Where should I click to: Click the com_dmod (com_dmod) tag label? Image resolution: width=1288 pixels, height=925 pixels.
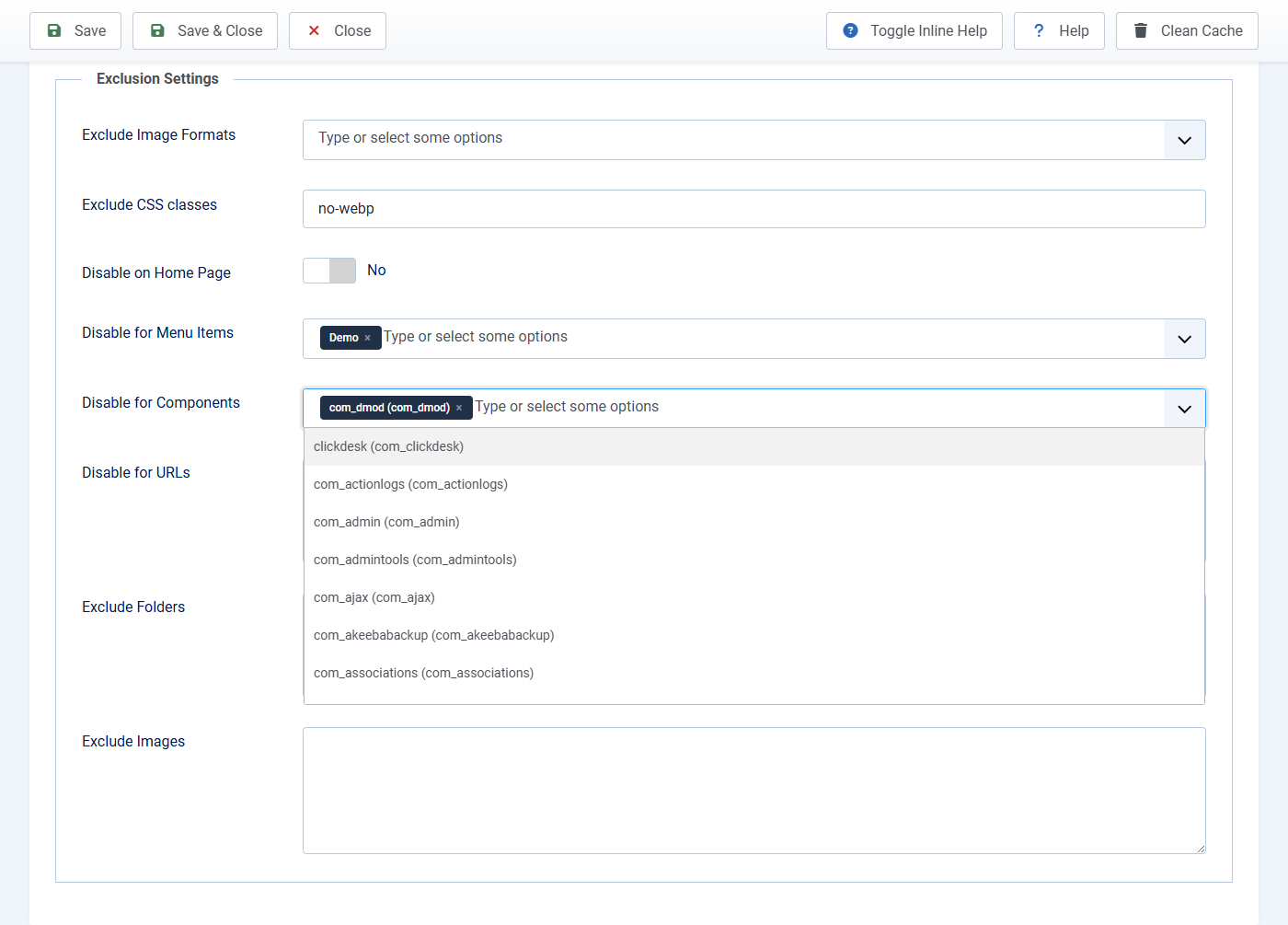[389, 408]
